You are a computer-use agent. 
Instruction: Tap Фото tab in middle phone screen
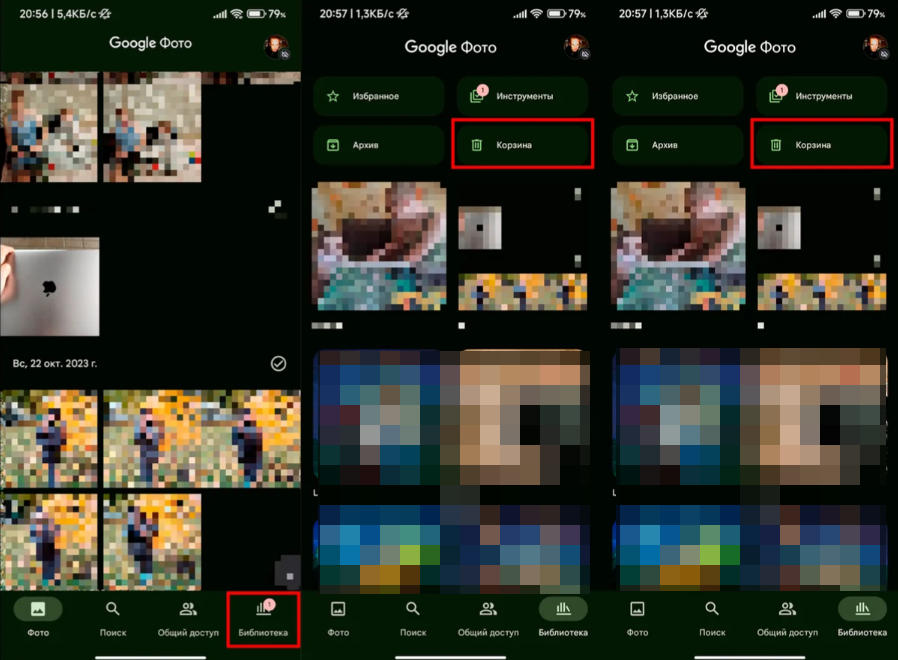pyautogui.click(x=338, y=619)
